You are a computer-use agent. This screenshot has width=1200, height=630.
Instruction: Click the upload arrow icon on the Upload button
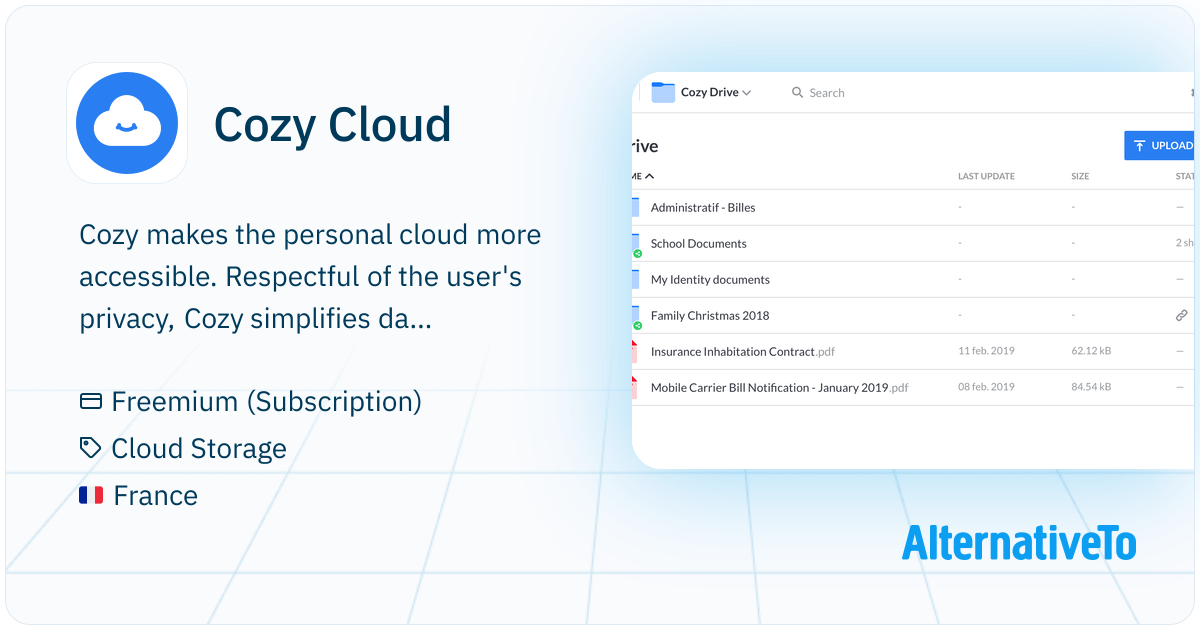pyautogui.click(x=1139, y=146)
